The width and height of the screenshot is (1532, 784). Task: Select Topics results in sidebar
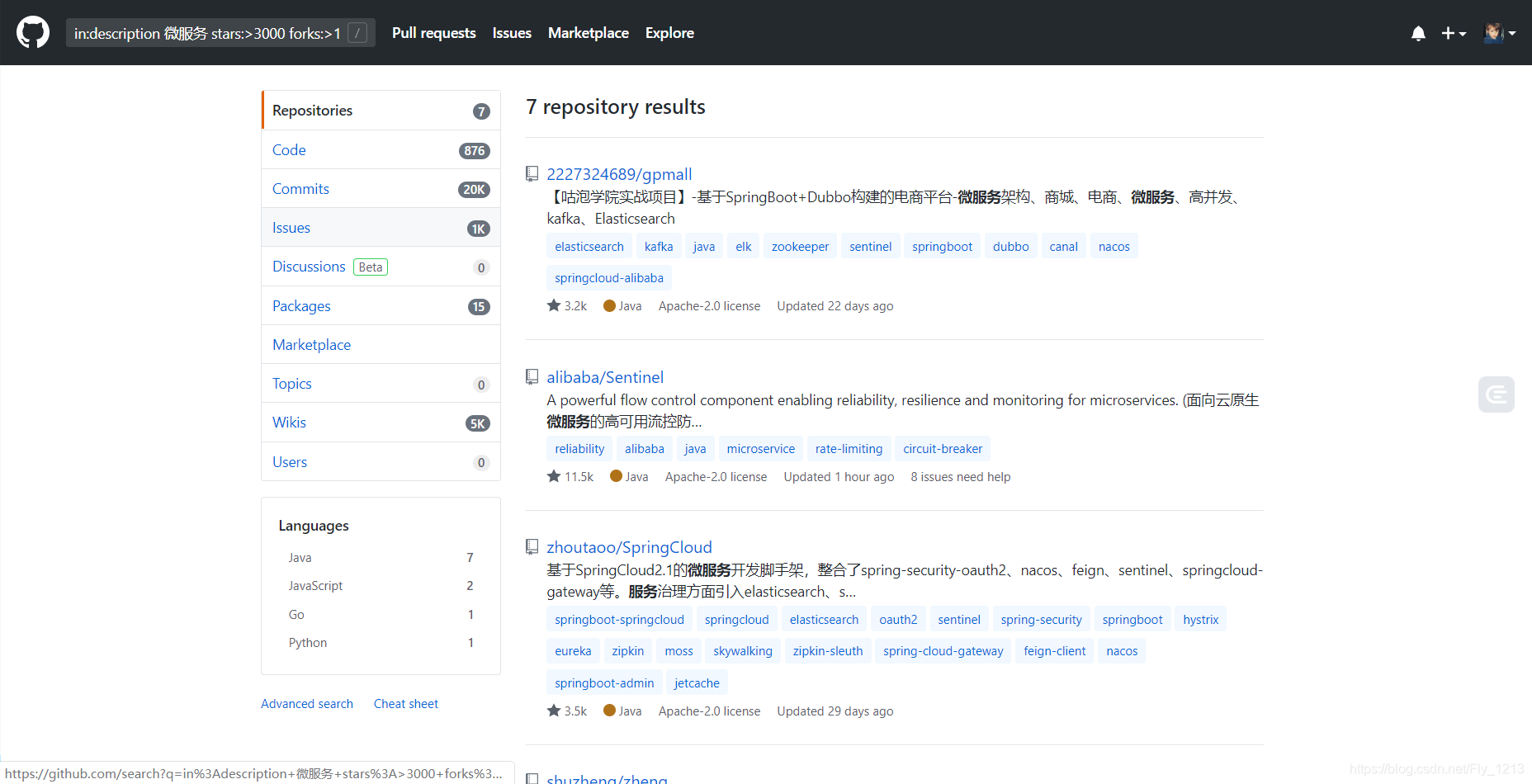pos(381,384)
